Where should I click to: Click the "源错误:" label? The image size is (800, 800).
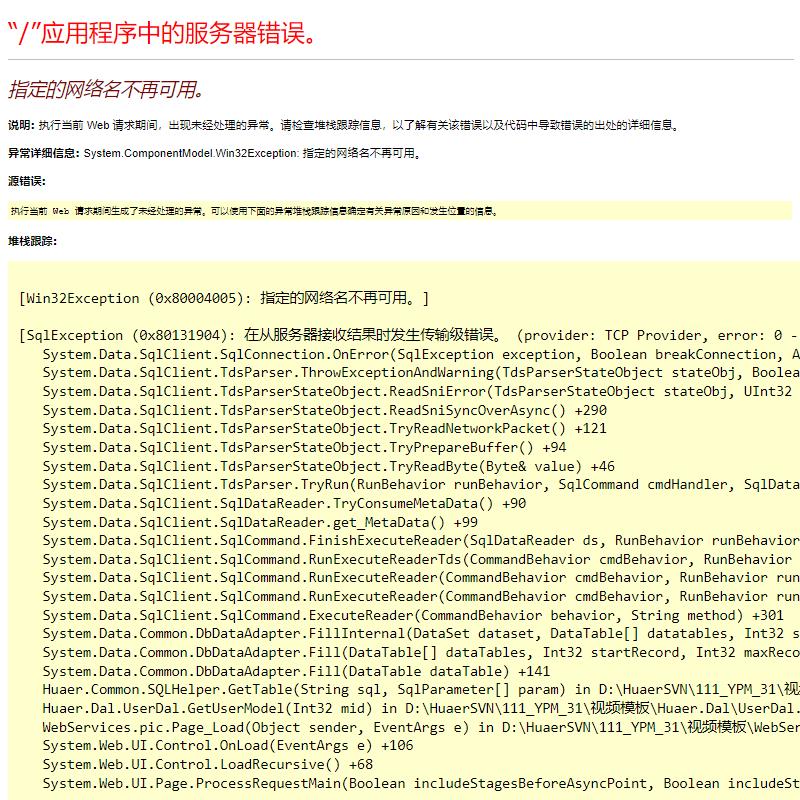pyautogui.click(x=27, y=181)
